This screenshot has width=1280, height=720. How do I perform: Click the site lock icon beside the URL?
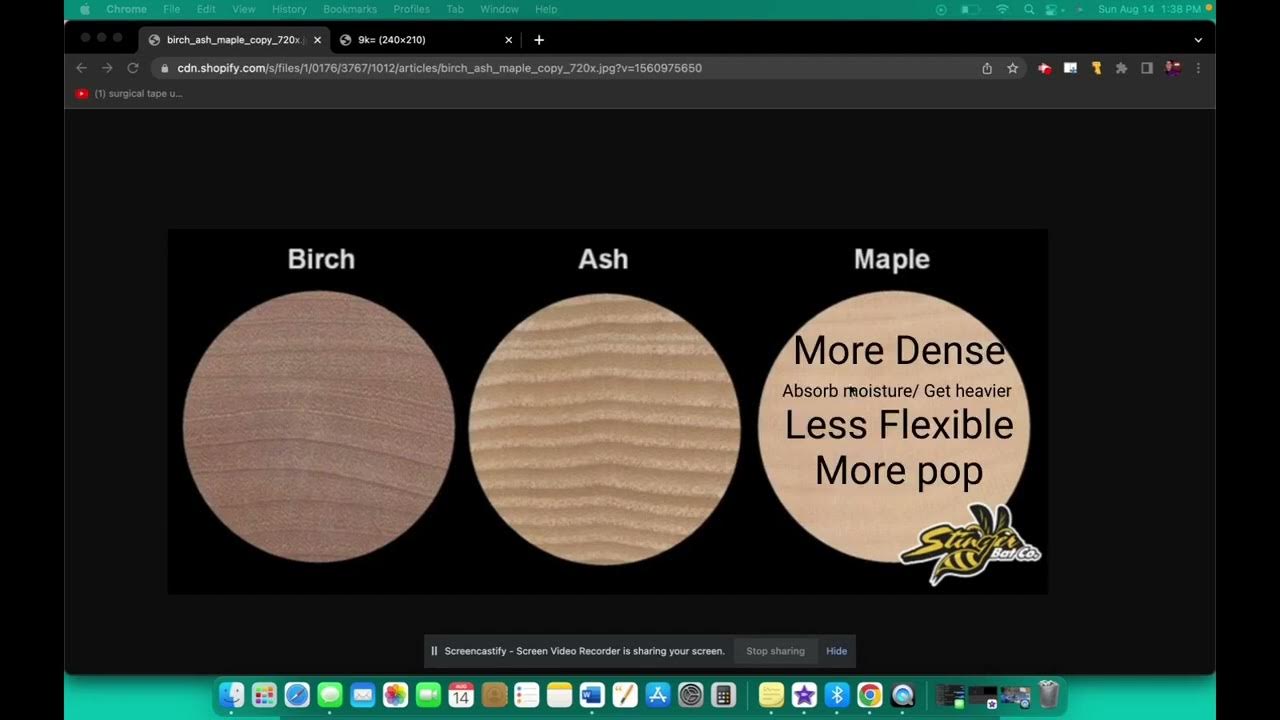pos(165,68)
